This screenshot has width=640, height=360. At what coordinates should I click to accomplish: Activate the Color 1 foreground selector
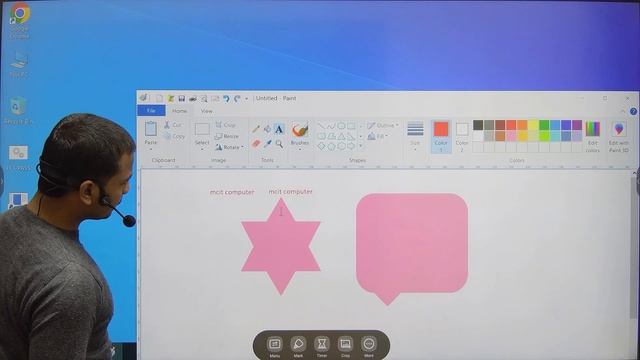441,136
